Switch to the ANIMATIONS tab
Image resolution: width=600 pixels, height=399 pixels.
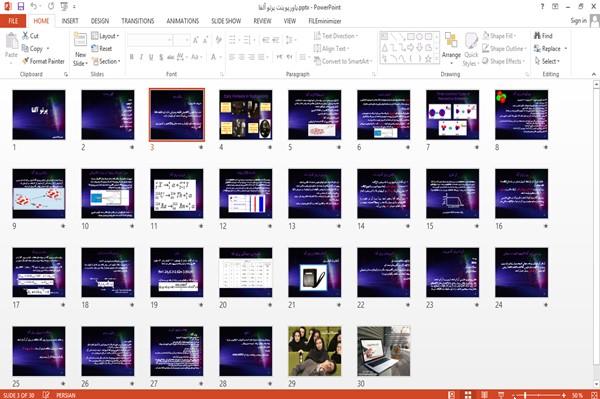(183, 21)
